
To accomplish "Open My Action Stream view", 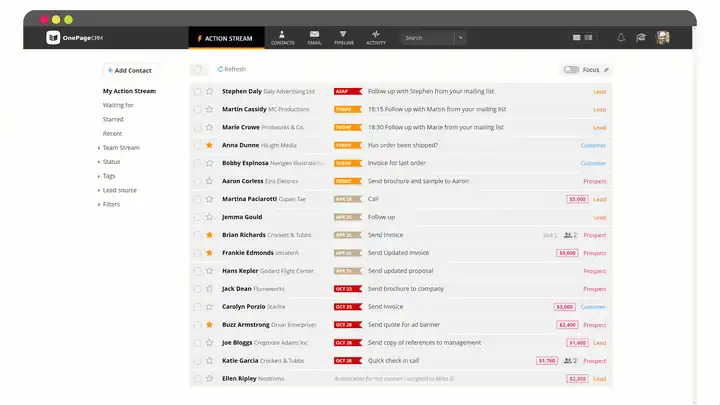I will pyautogui.click(x=129, y=91).
